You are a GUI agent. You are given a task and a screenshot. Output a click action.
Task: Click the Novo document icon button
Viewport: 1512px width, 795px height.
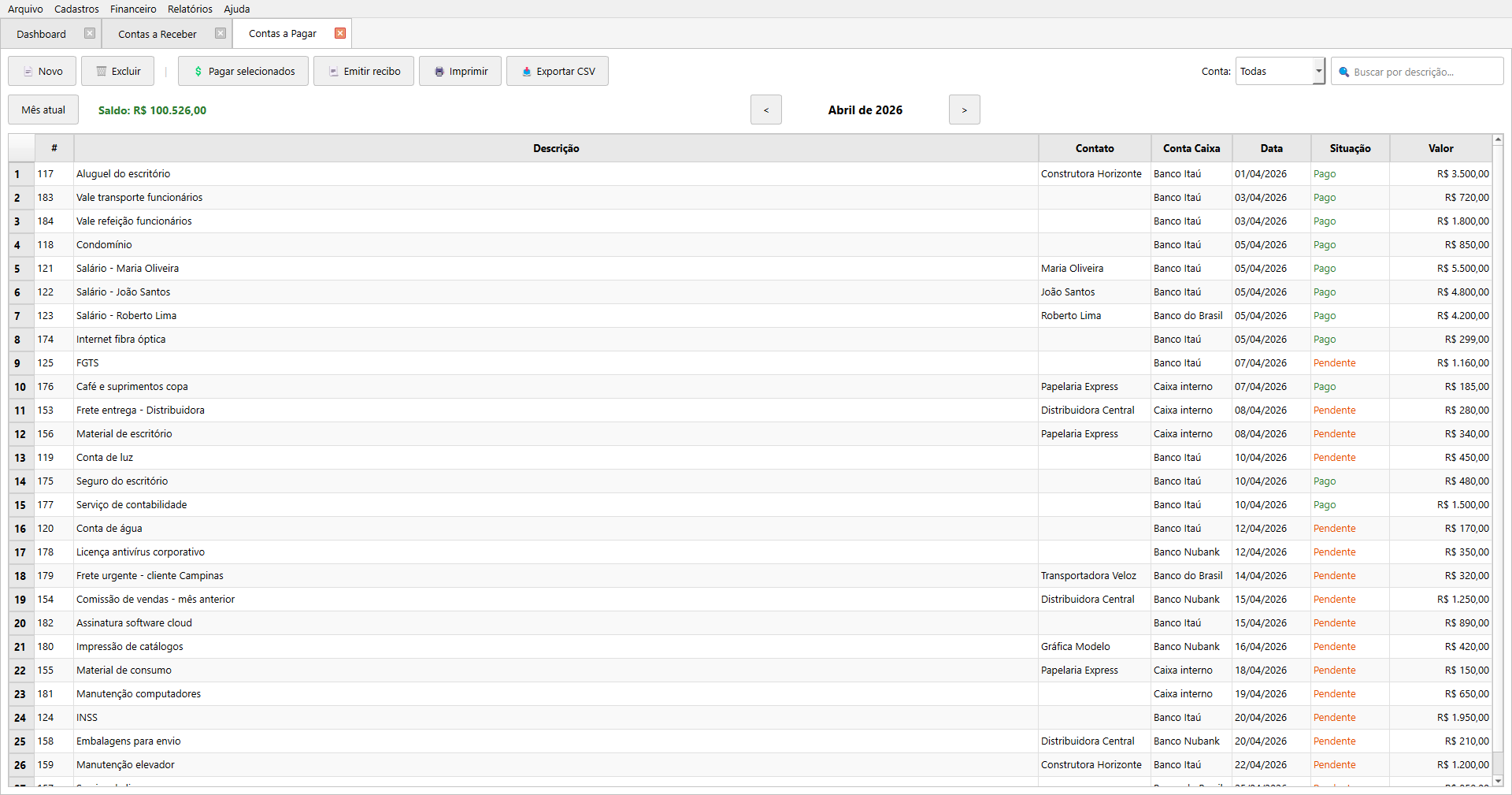pos(42,71)
